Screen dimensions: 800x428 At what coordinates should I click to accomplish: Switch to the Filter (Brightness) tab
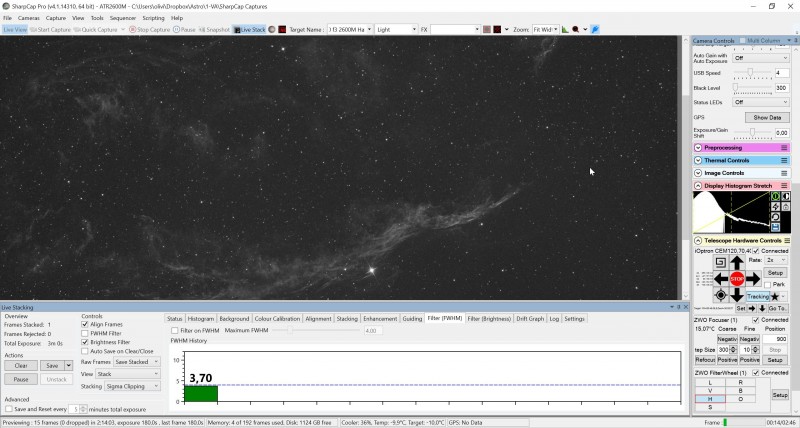coord(489,319)
